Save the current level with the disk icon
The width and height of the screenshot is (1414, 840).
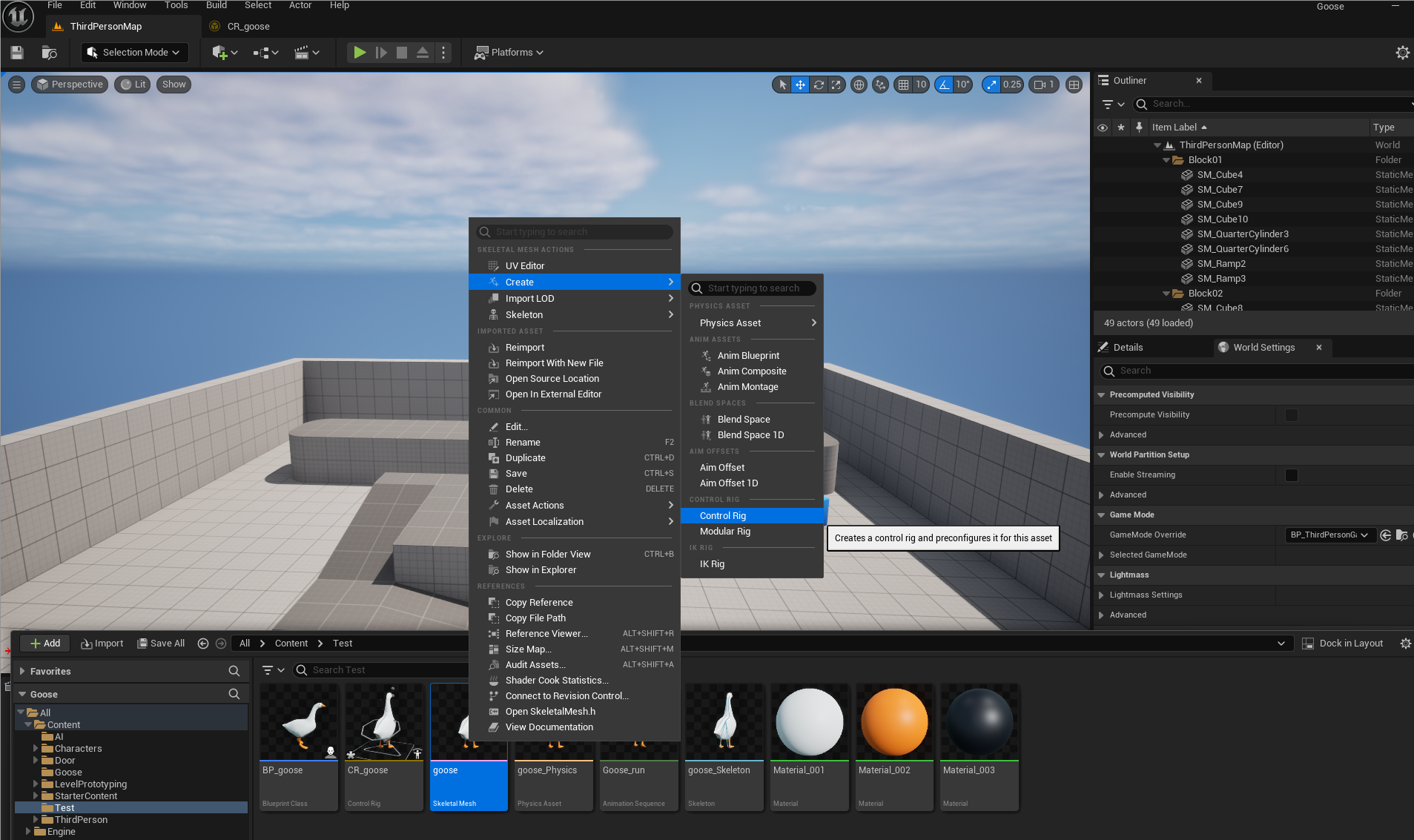tap(17, 53)
